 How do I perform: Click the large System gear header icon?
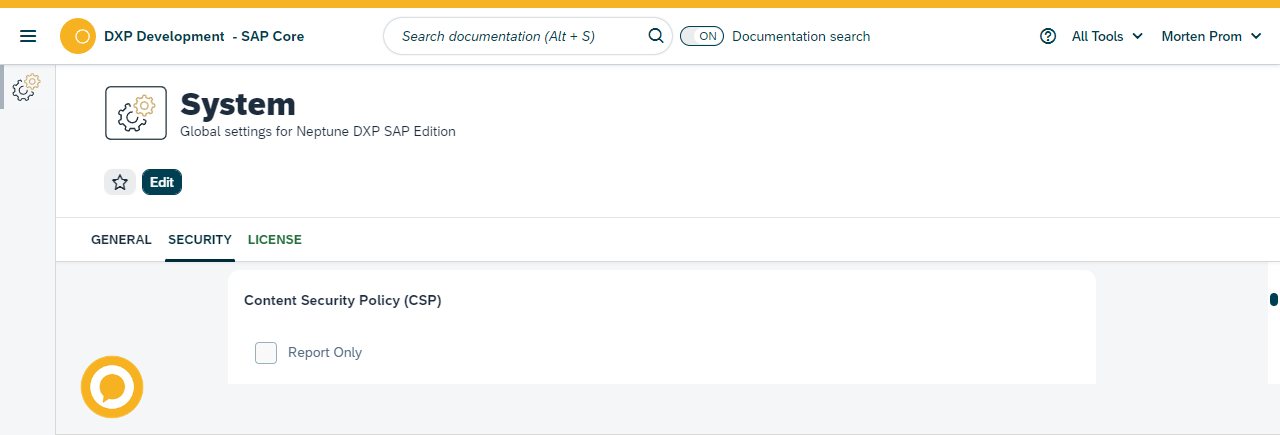point(136,112)
